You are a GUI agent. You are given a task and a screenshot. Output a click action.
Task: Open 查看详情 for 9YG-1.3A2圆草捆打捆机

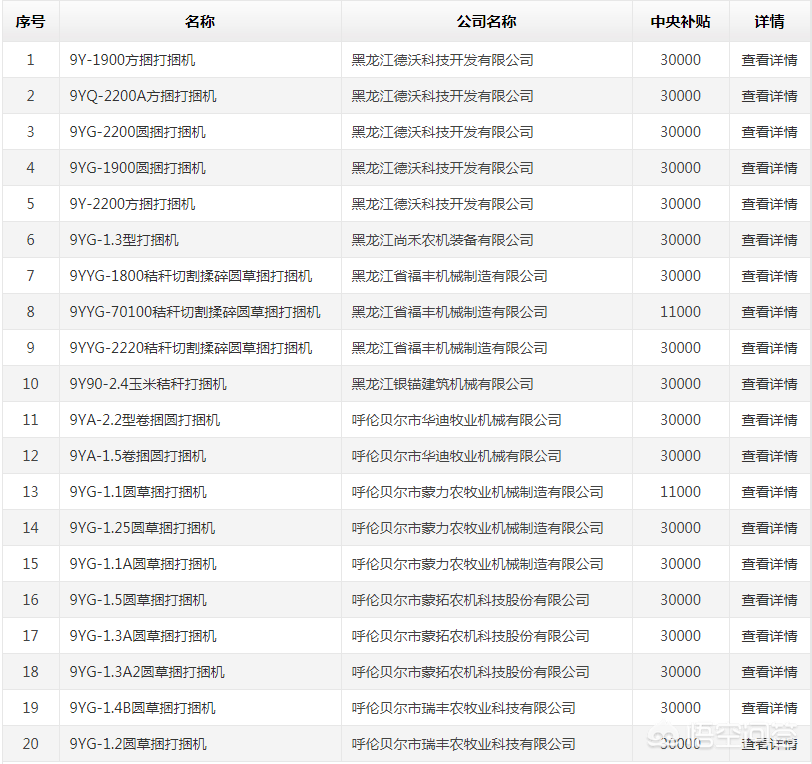point(769,672)
